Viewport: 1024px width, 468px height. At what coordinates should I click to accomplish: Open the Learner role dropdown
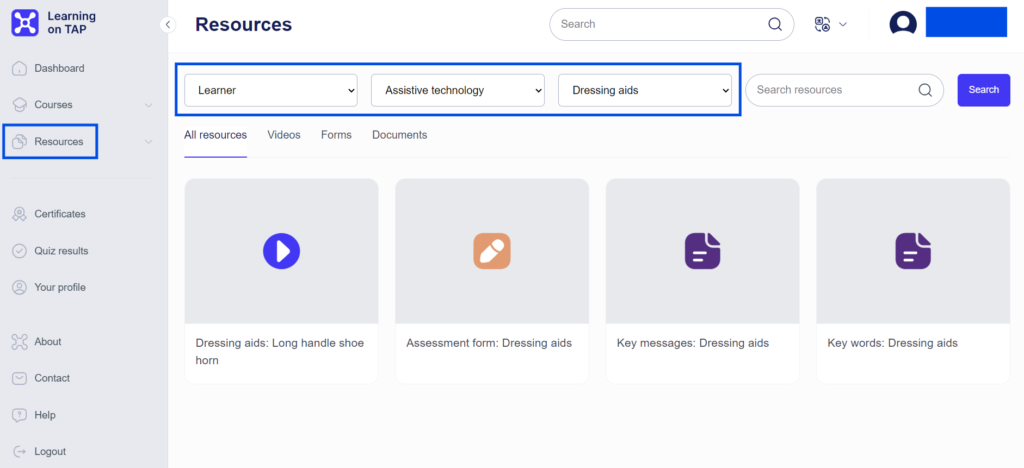pyautogui.click(x=271, y=90)
